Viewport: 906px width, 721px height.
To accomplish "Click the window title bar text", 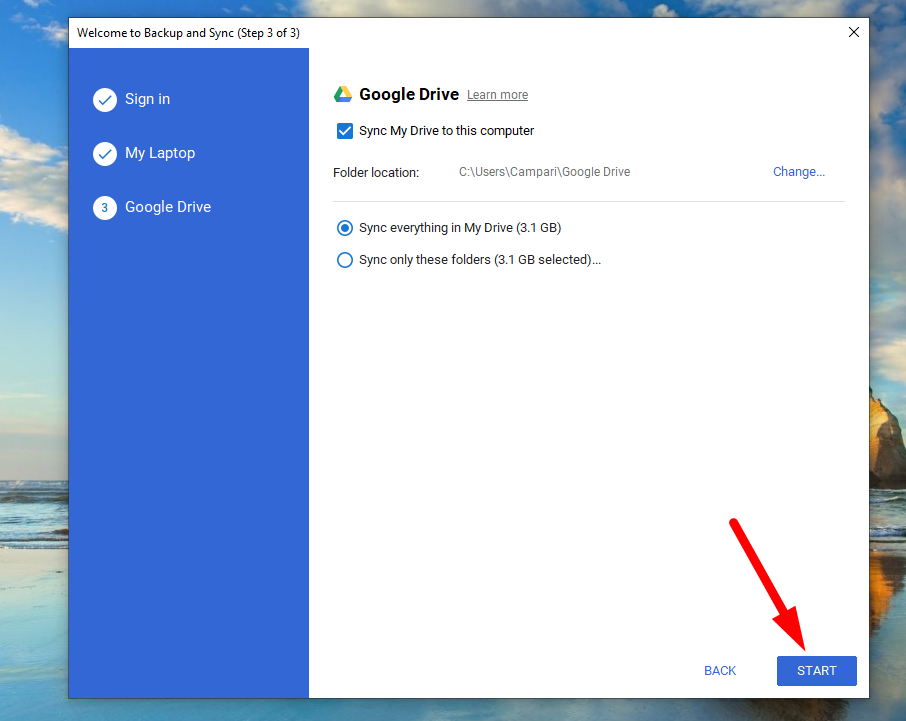I will click(188, 33).
